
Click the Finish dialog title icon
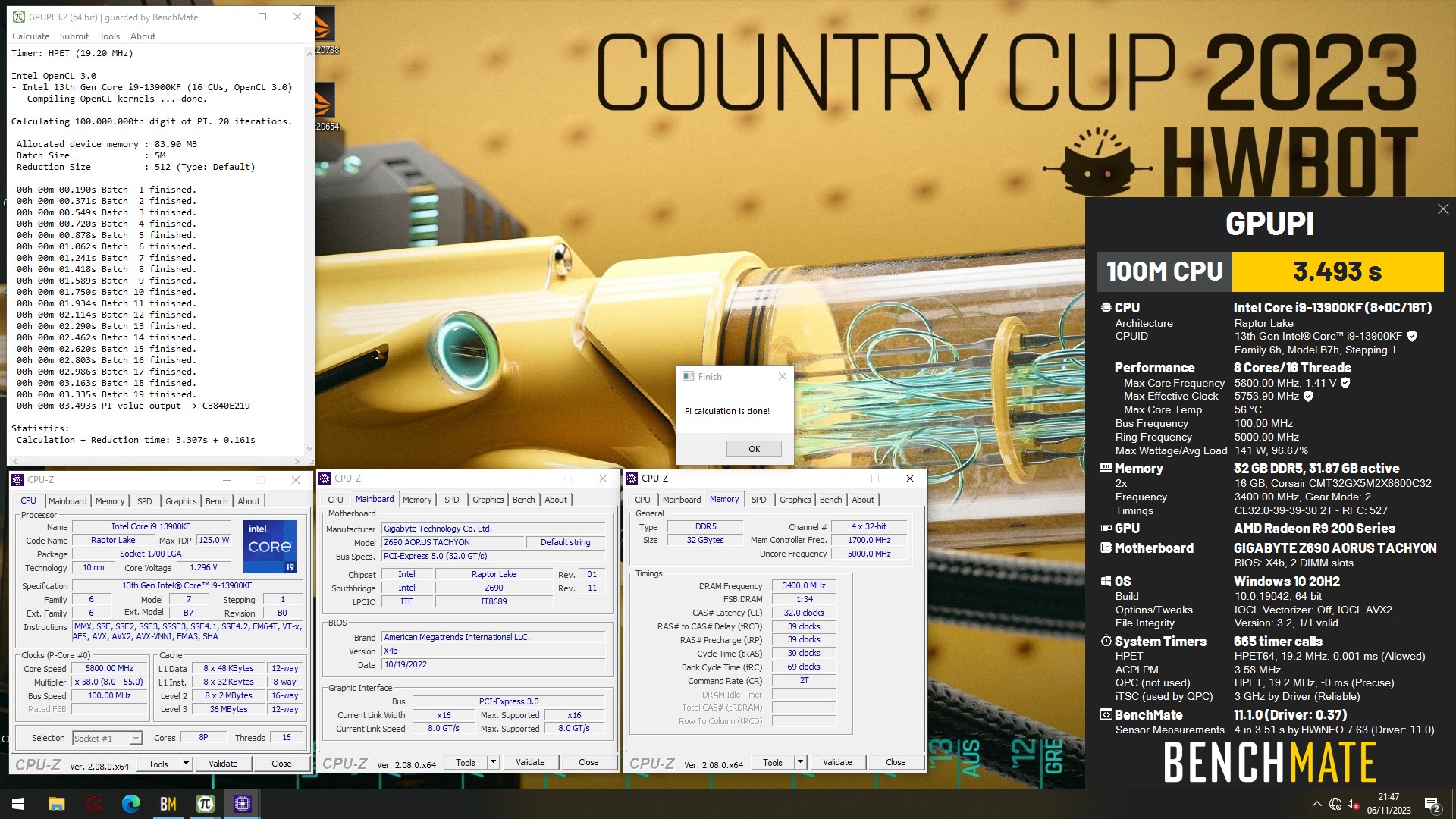click(689, 376)
